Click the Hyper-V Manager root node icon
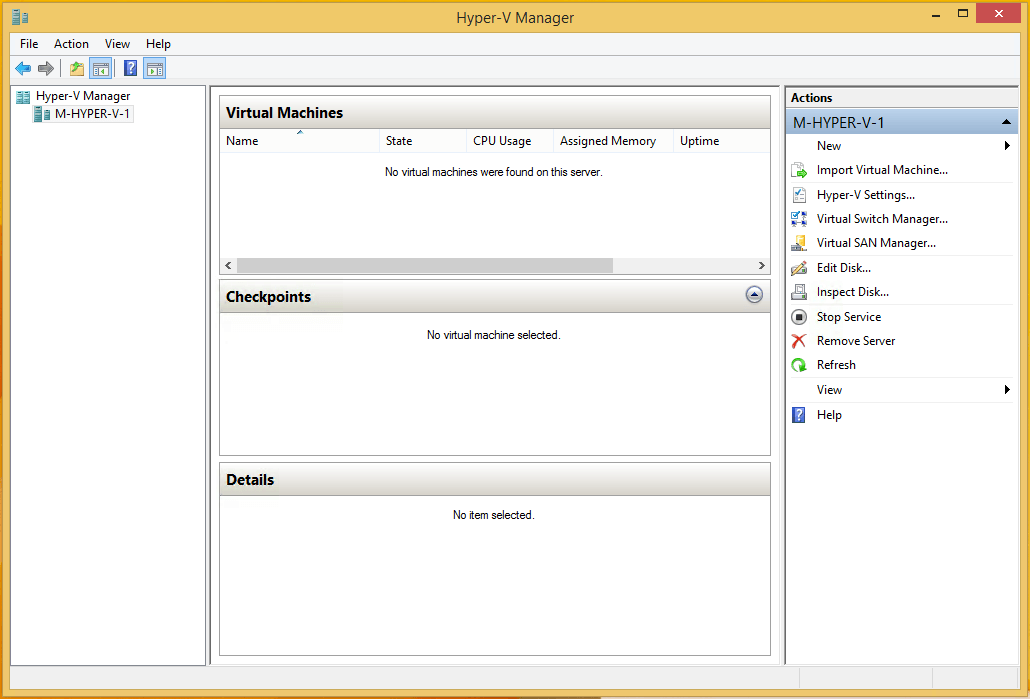Screen dimensions: 1030x699 coord(23,97)
